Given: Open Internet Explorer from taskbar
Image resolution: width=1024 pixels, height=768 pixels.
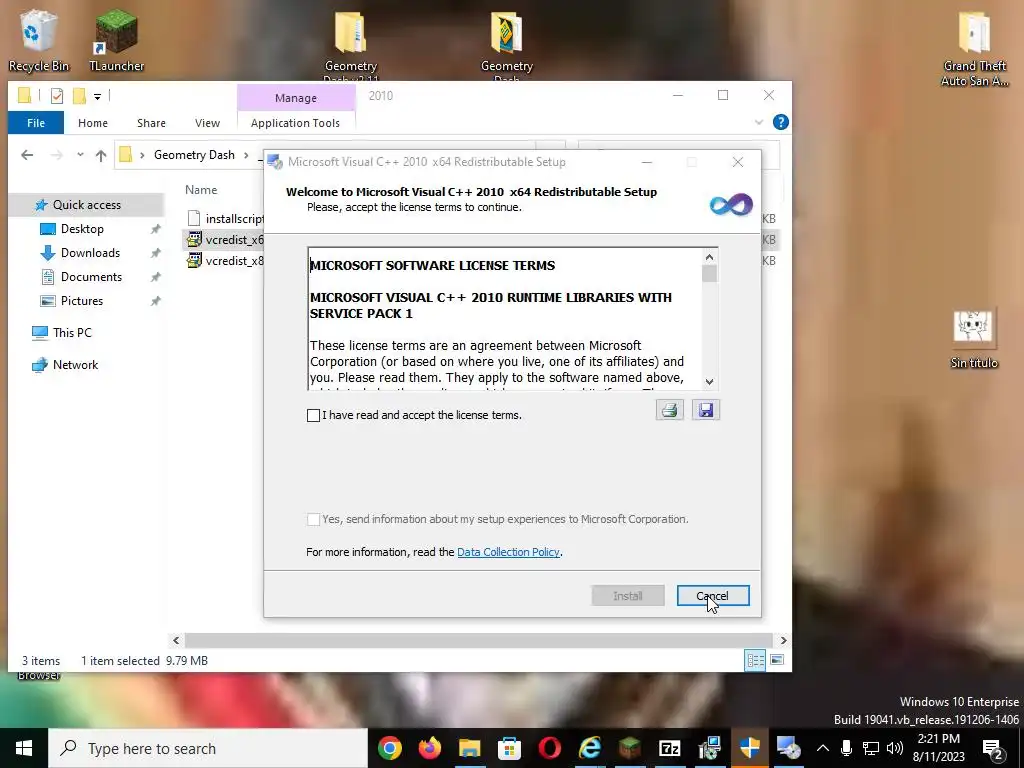Looking at the screenshot, I should (589, 748).
